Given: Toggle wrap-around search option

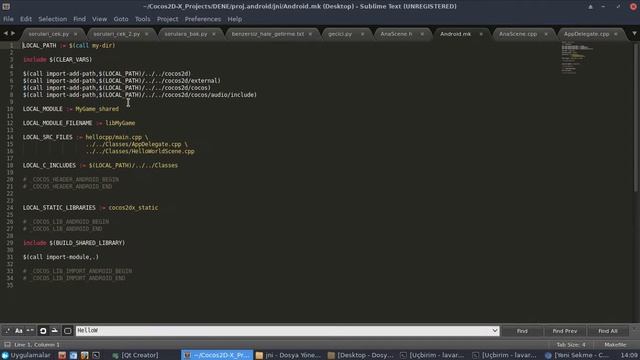Looking at the screenshot, I should [43, 331].
